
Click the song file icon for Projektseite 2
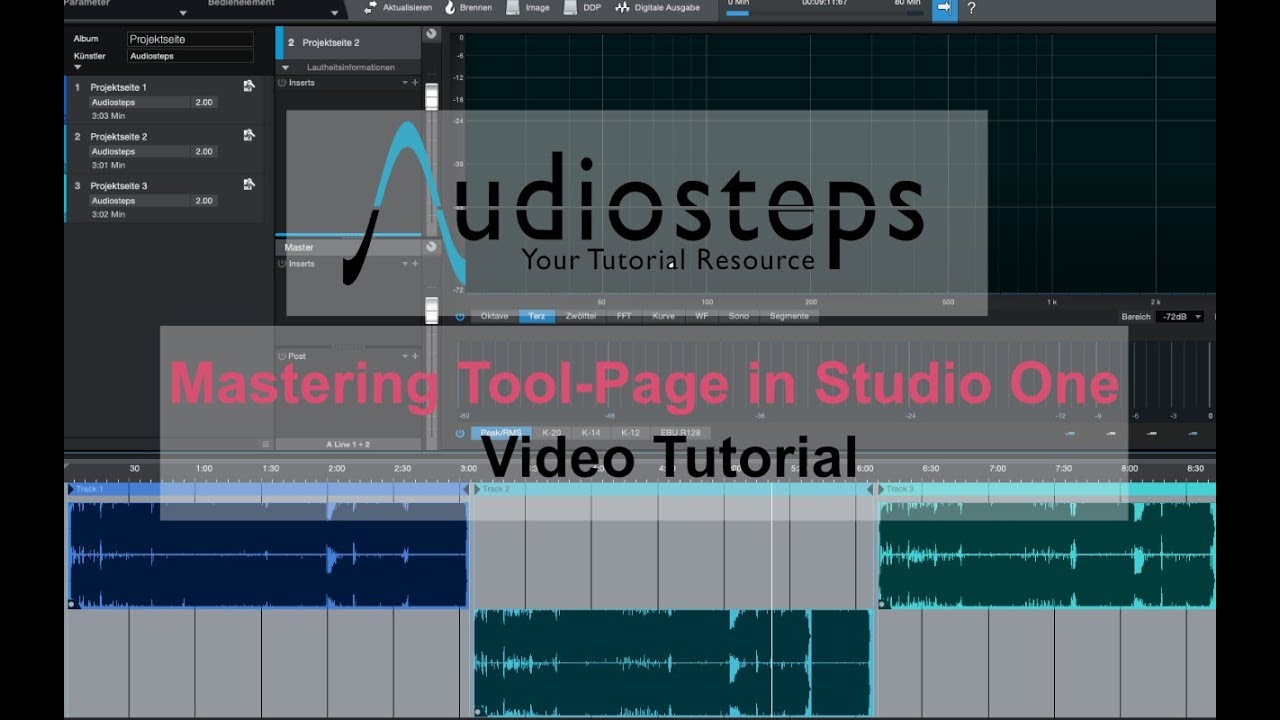(x=249, y=135)
